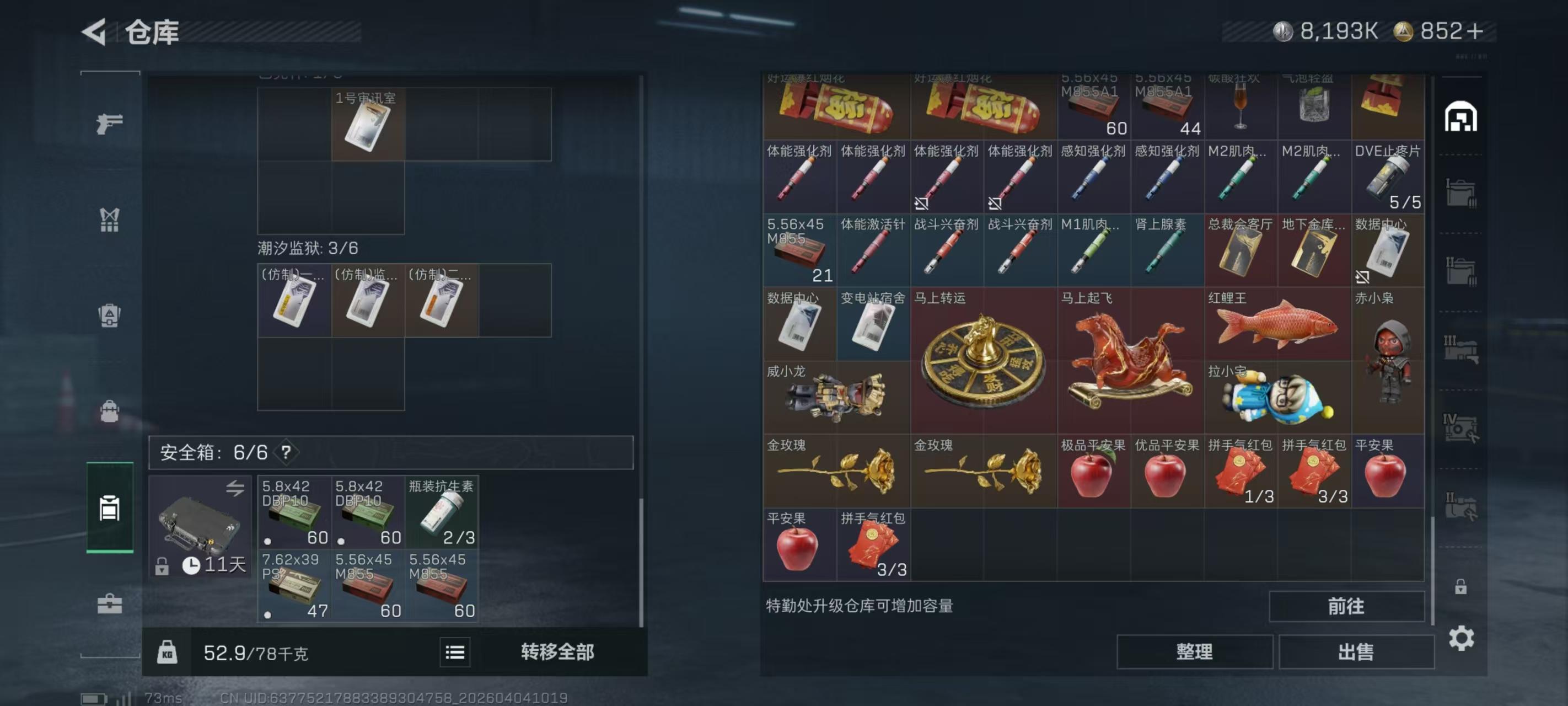This screenshot has width=1568, height=706.
Task: Open the backpack category in left sidebar
Action: click(110, 411)
